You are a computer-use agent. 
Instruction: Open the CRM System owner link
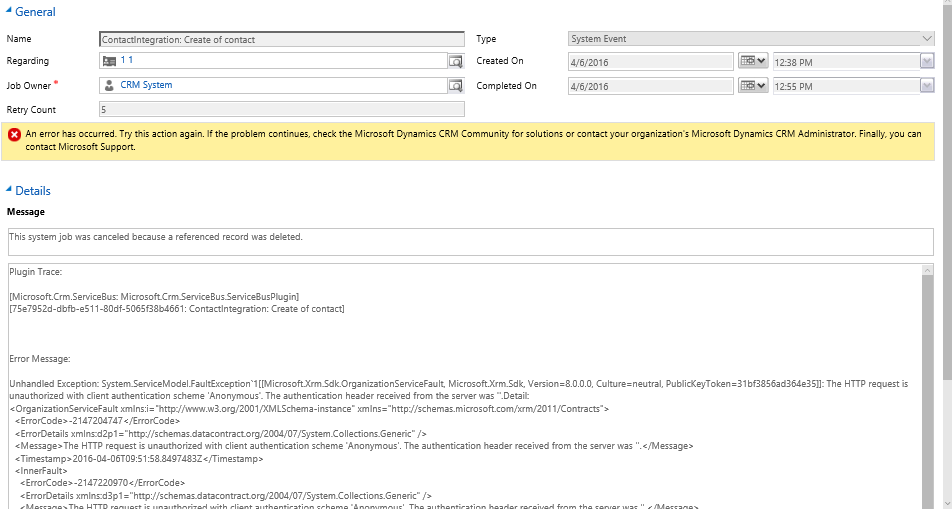[x=146, y=86]
